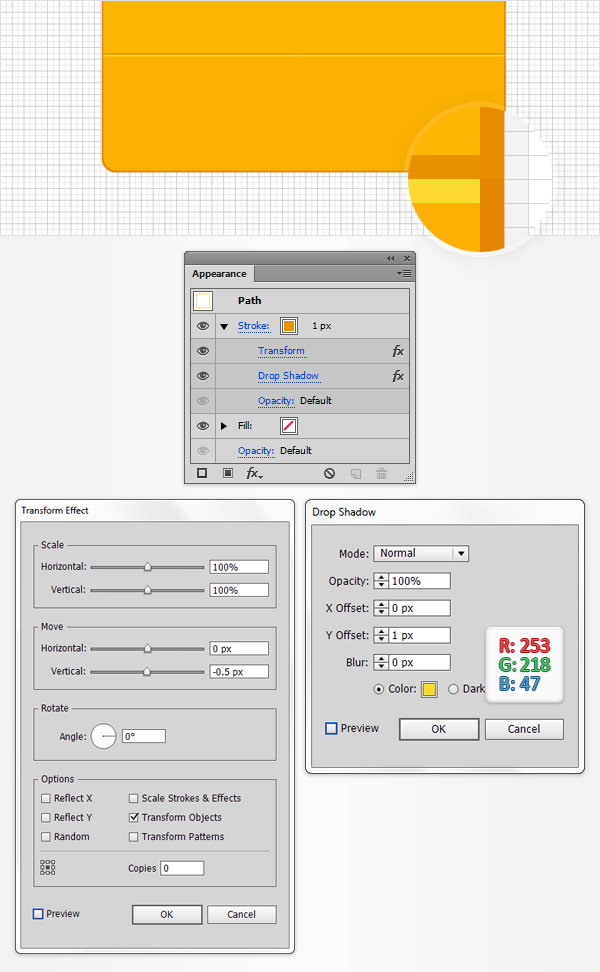Enable the Reflect X checkbox
This screenshot has width=600, height=972.
tap(46, 798)
